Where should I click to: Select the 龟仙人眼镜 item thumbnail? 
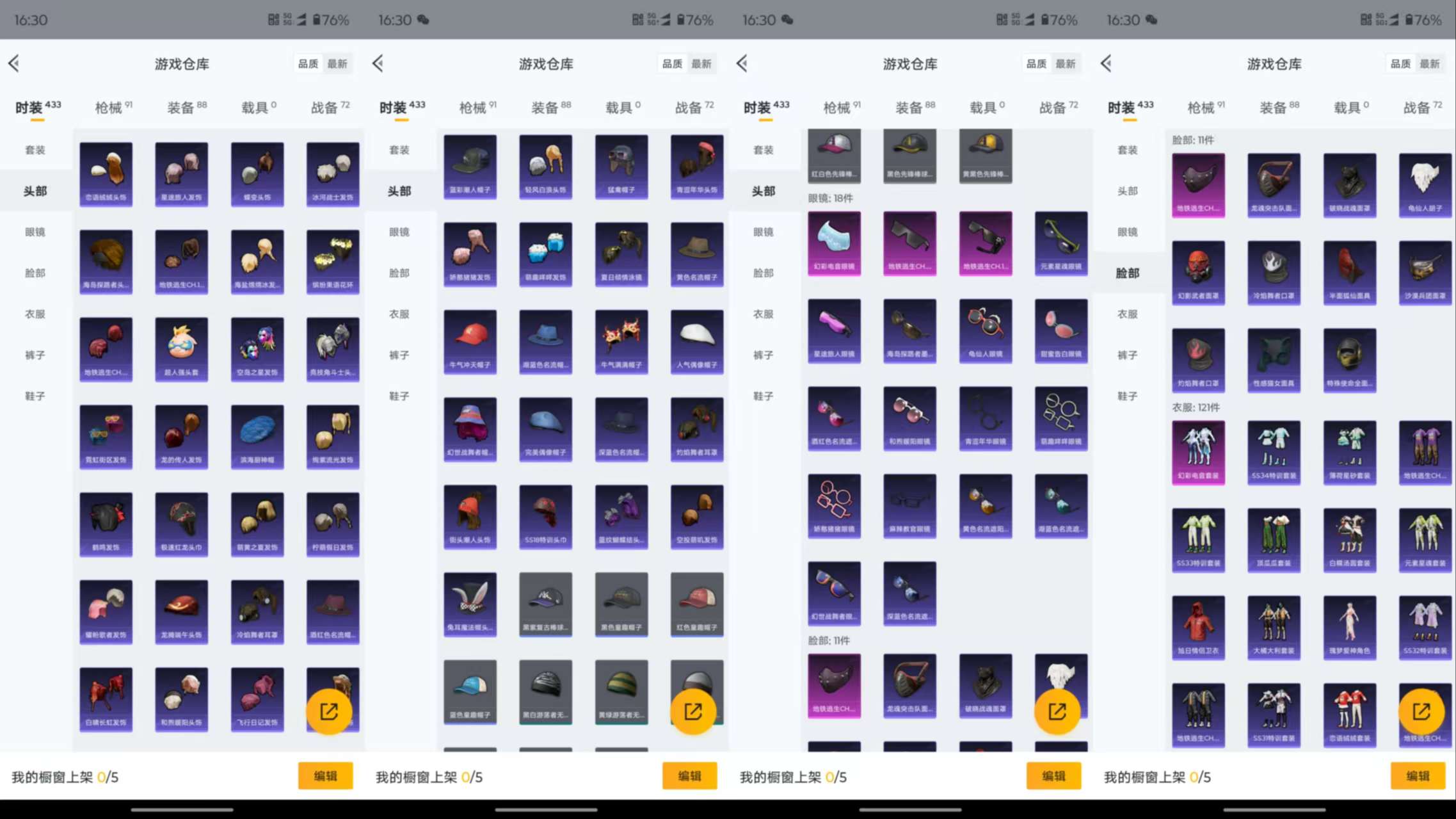(985, 330)
